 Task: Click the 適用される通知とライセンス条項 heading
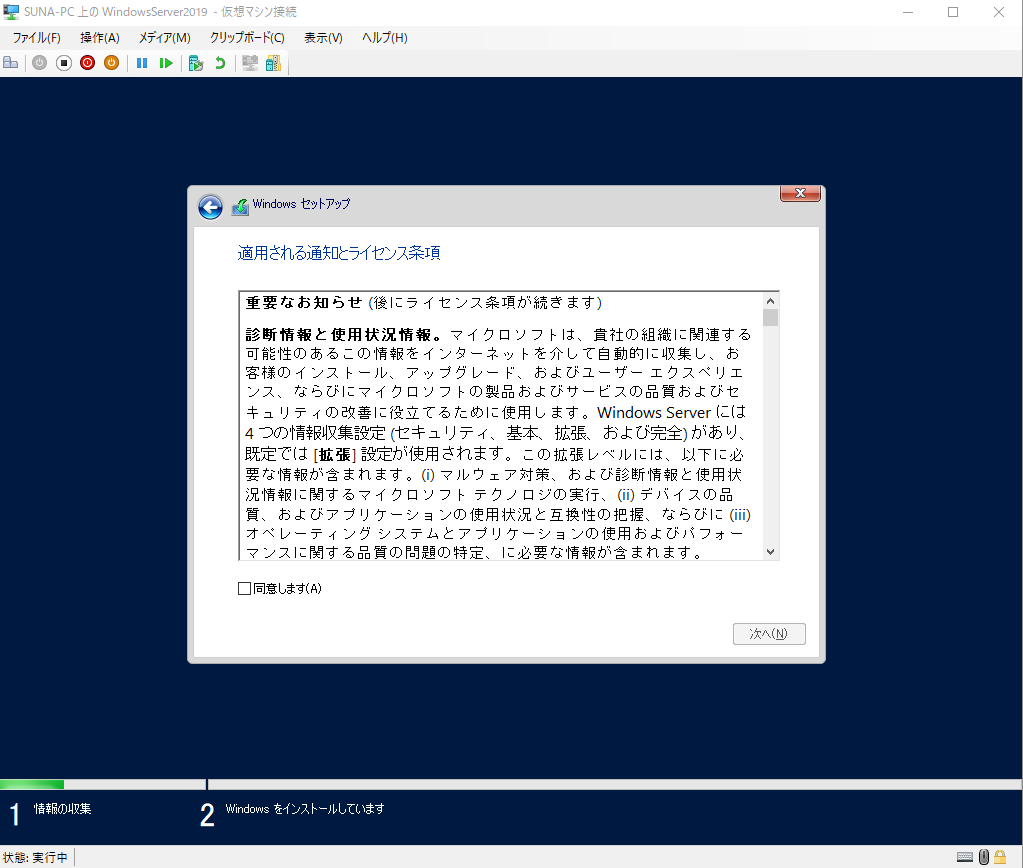(x=339, y=253)
